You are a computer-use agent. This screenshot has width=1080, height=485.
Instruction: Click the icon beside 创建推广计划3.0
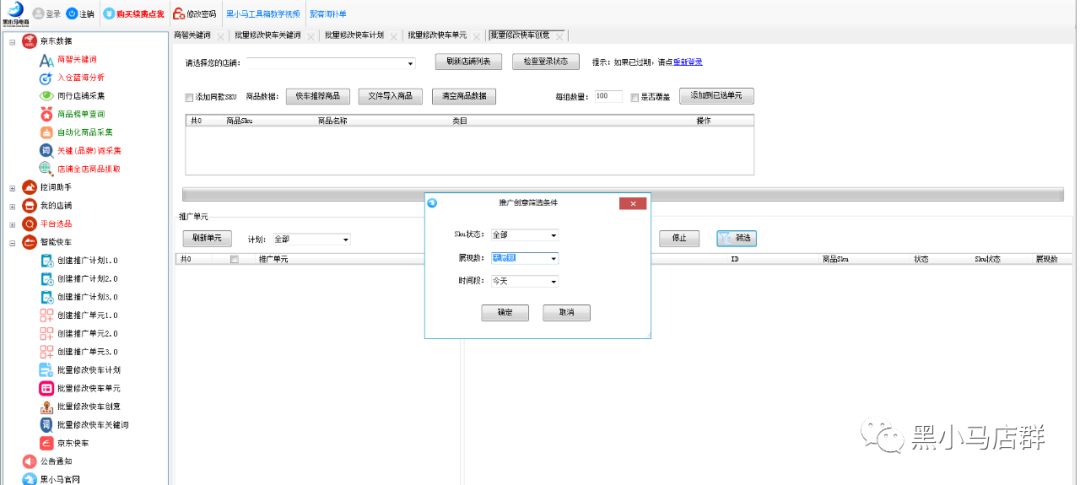46,297
